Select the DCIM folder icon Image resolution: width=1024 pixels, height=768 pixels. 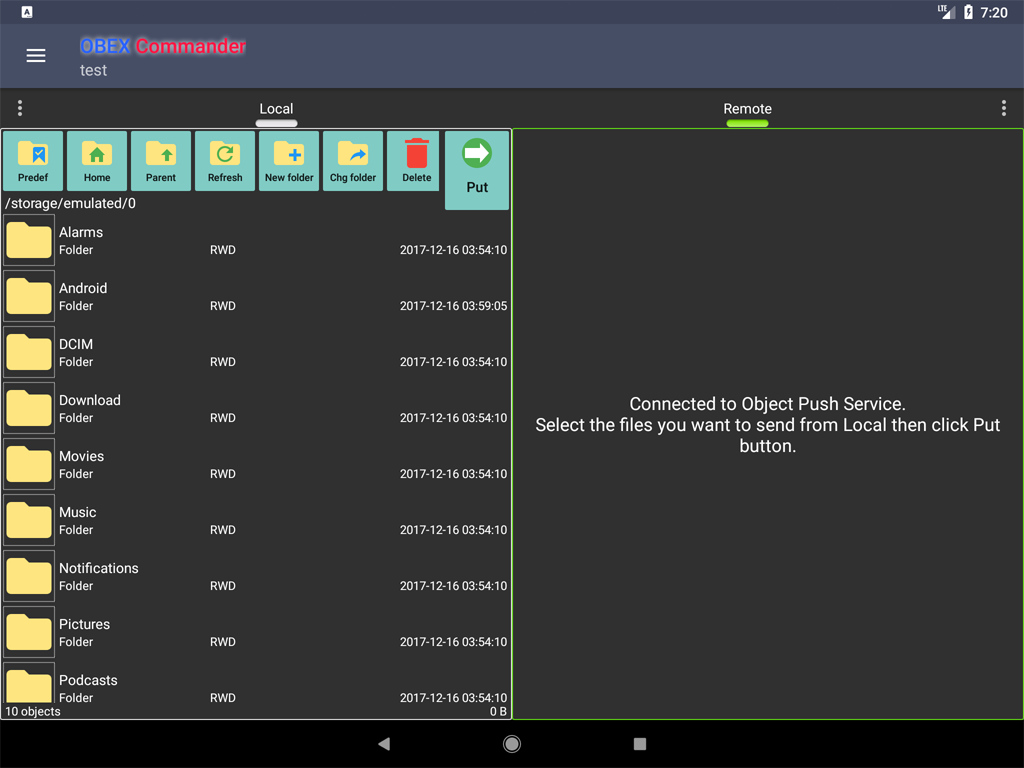(x=29, y=352)
